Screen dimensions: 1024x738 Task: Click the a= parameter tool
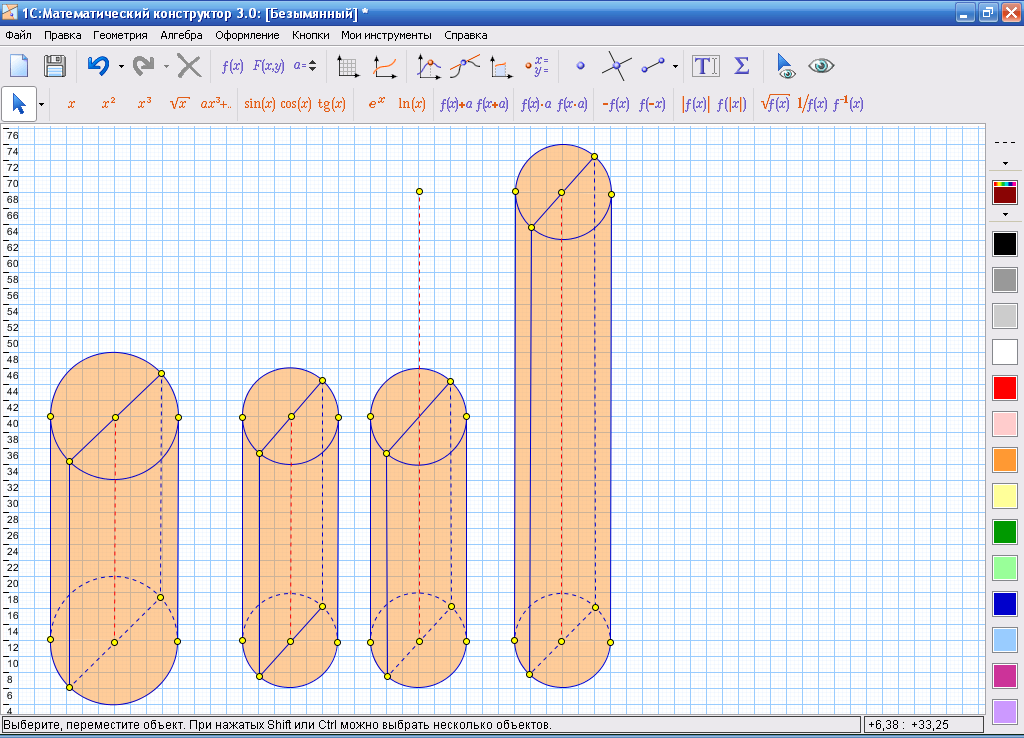pyautogui.click(x=304, y=65)
